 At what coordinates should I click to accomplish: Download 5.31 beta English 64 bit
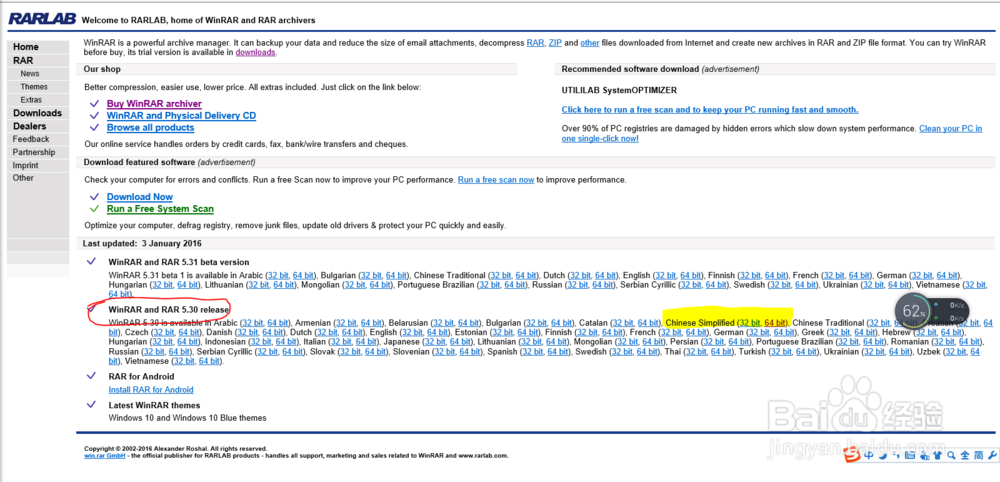691,275
